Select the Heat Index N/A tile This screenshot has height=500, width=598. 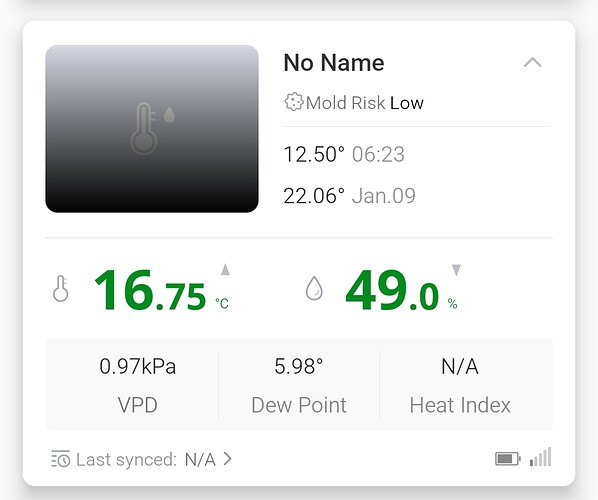(460, 384)
